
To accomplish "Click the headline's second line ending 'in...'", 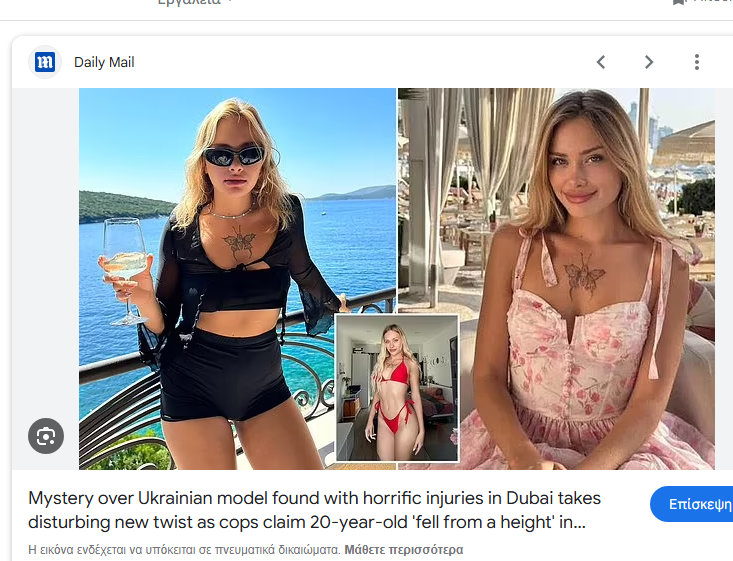I will click(x=307, y=522).
